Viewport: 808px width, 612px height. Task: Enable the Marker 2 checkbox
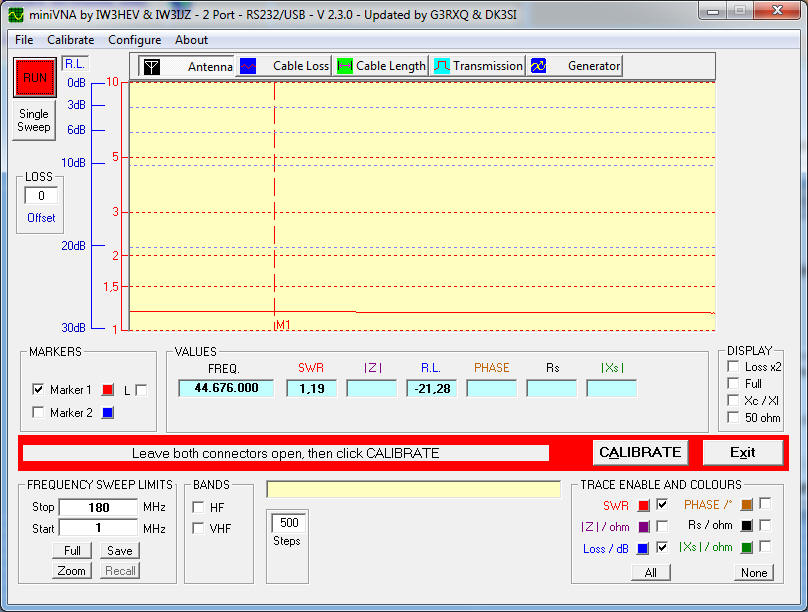click(38, 412)
